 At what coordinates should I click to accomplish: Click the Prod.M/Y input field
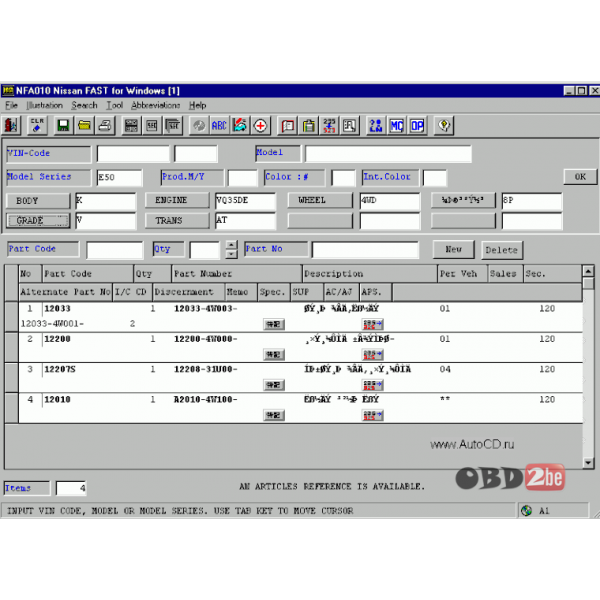coord(242,178)
